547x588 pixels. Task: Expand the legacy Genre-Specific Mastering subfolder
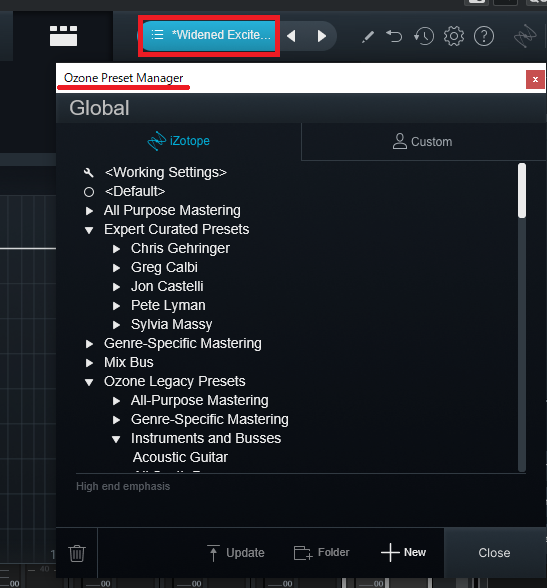coord(117,420)
